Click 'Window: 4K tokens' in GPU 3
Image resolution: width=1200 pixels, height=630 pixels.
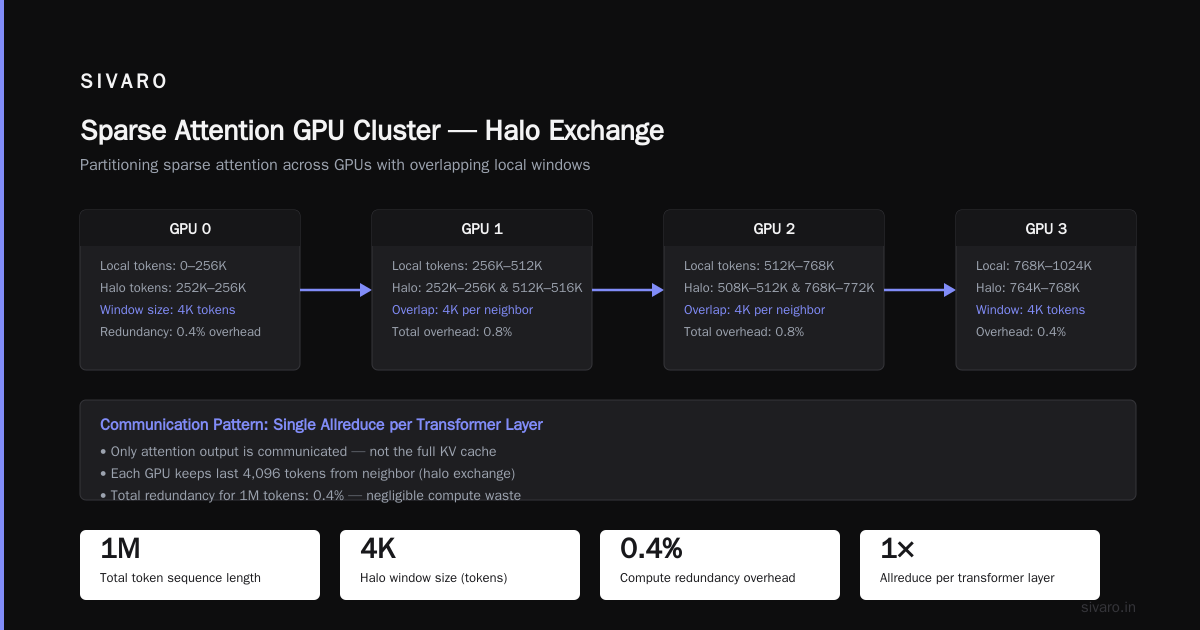(1030, 310)
